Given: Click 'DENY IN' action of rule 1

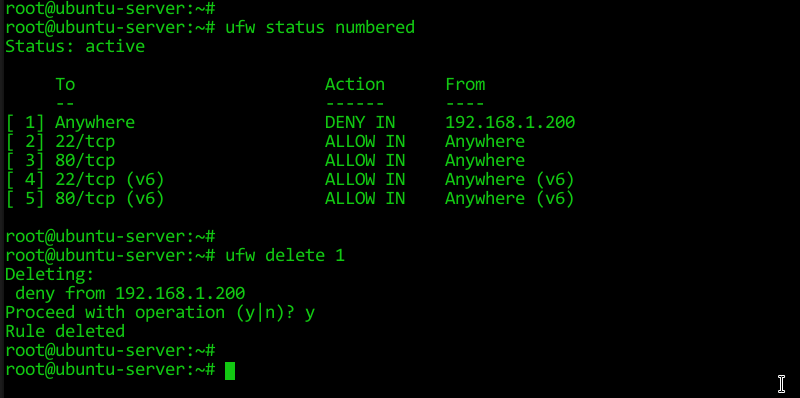Looking at the screenshot, I should click(360, 122).
